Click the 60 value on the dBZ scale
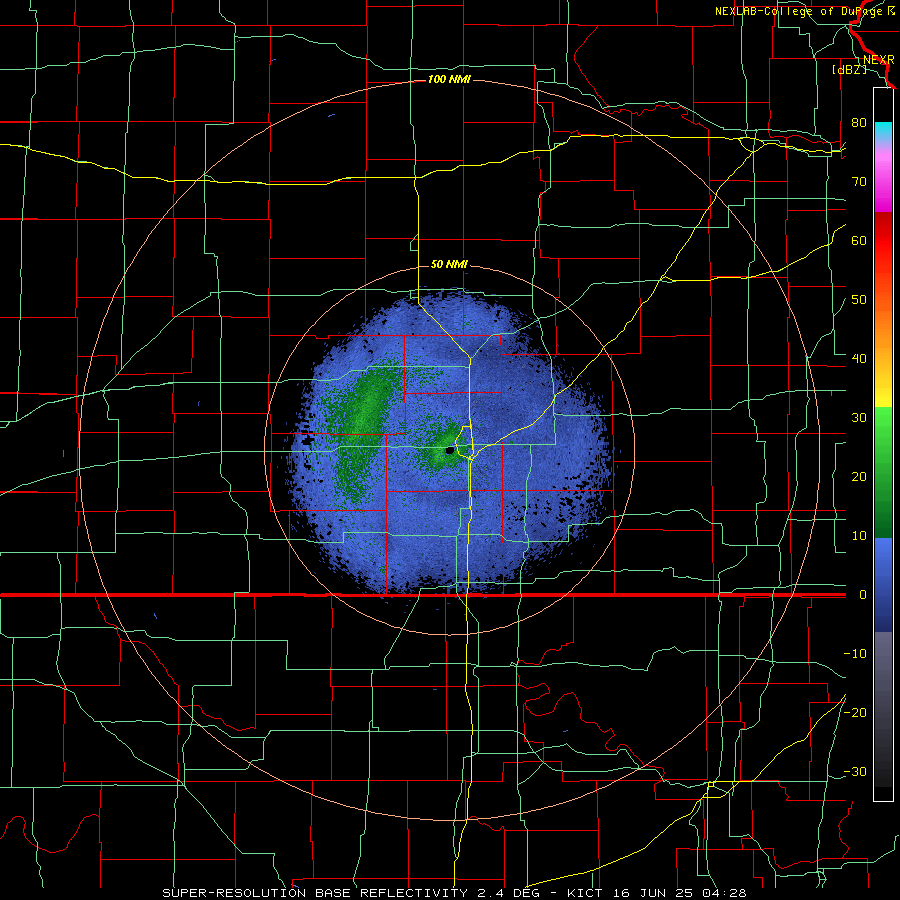 coord(859,240)
